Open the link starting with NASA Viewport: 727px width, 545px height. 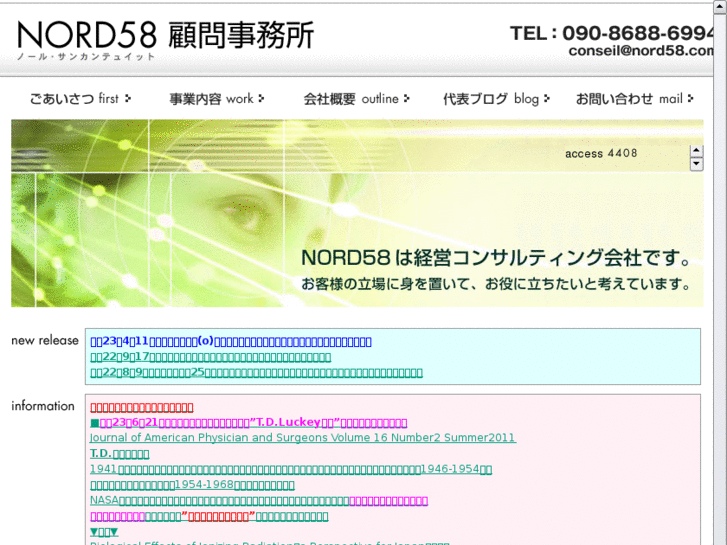[x=259, y=500]
